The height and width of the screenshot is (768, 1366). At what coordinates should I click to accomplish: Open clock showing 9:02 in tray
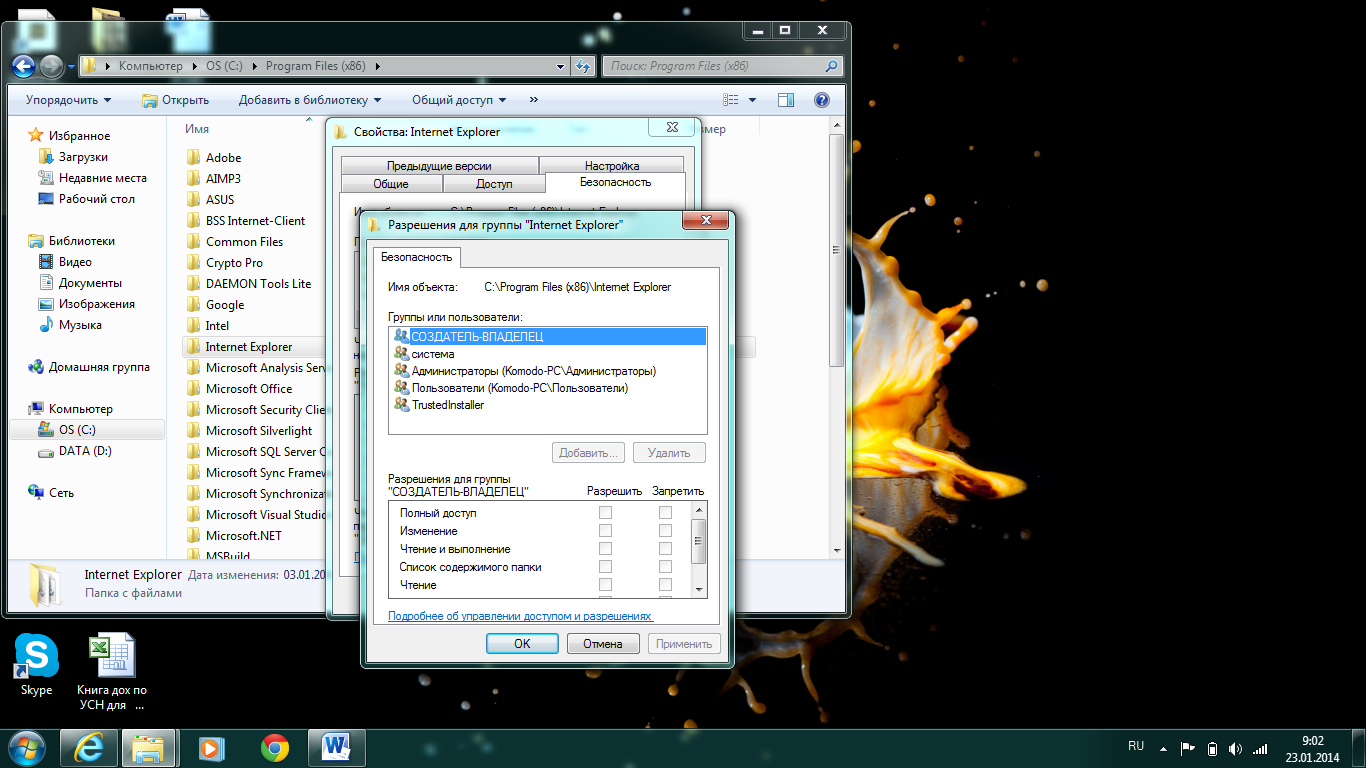pyautogui.click(x=1312, y=748)
